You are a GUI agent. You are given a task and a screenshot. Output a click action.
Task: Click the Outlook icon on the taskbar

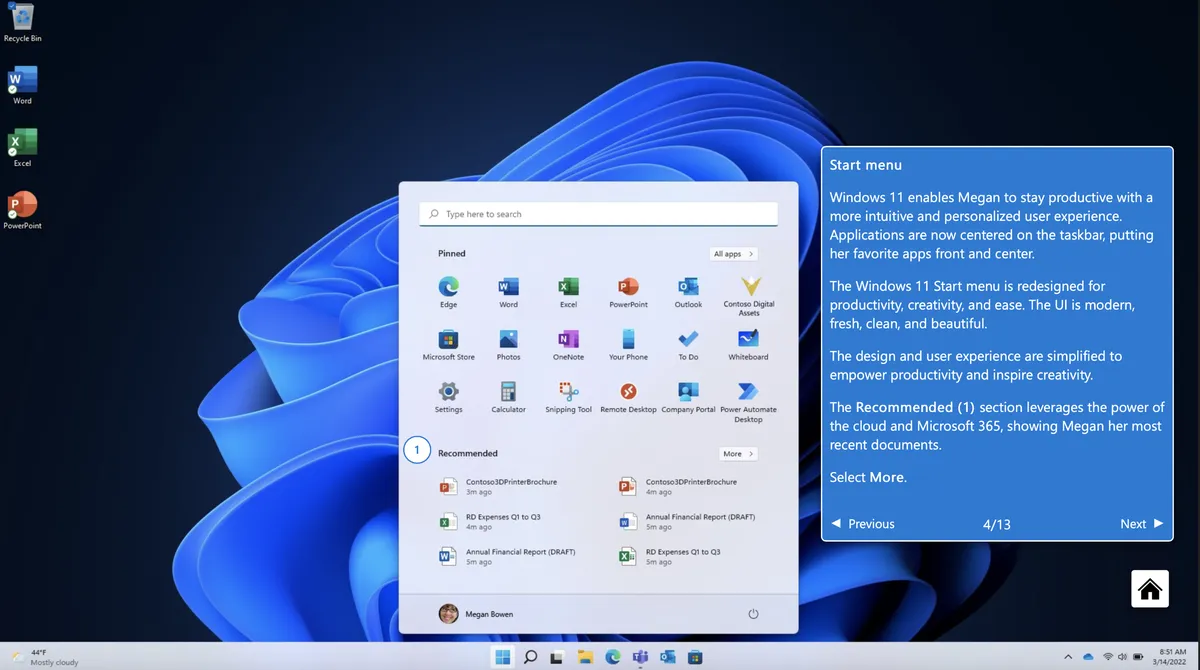tap(668, 657)
